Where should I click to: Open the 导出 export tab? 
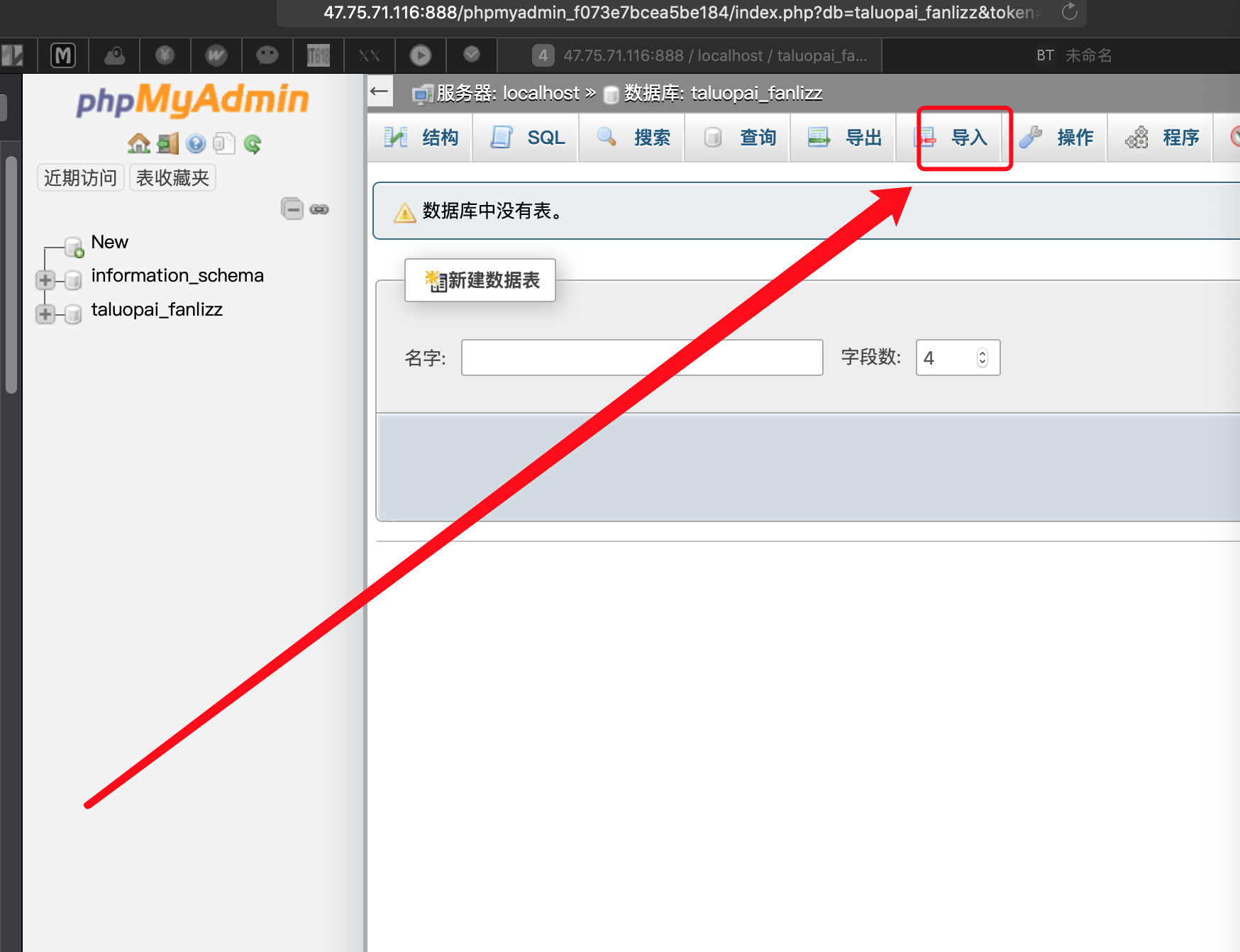point(846,138)
